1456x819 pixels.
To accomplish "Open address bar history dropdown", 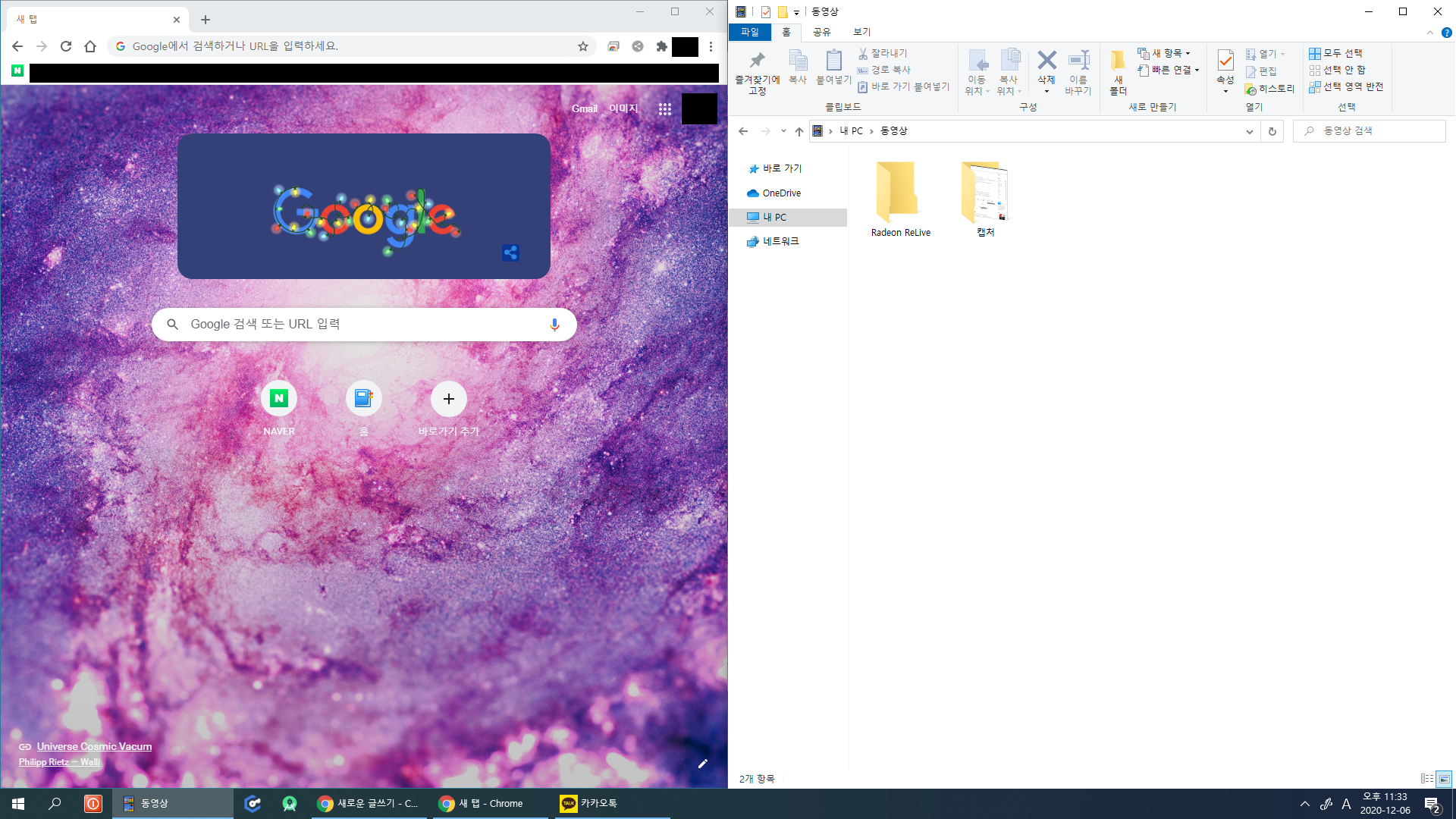I will (1249, 131).
